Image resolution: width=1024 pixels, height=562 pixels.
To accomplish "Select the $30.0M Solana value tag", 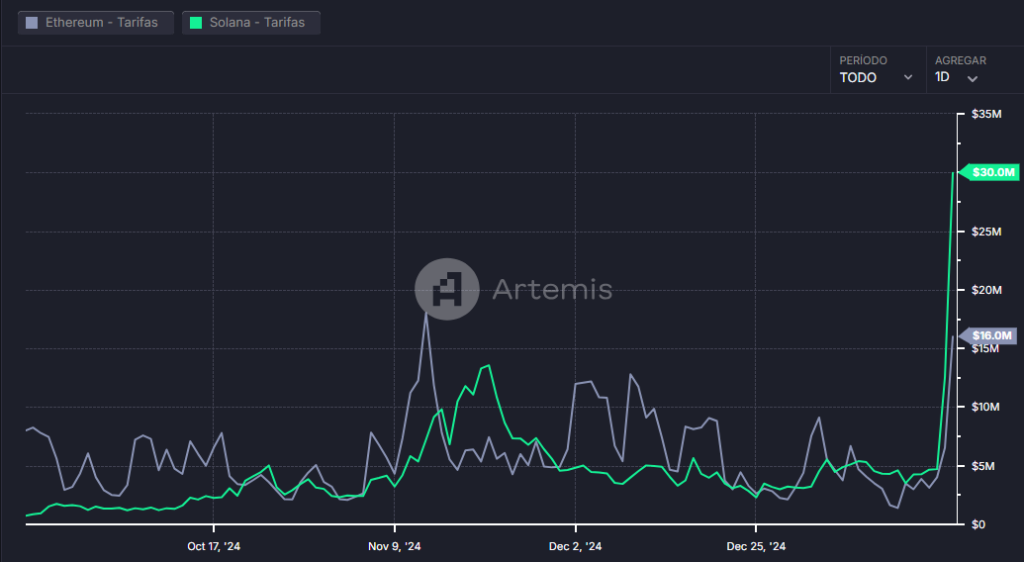I will click(989, 172).
